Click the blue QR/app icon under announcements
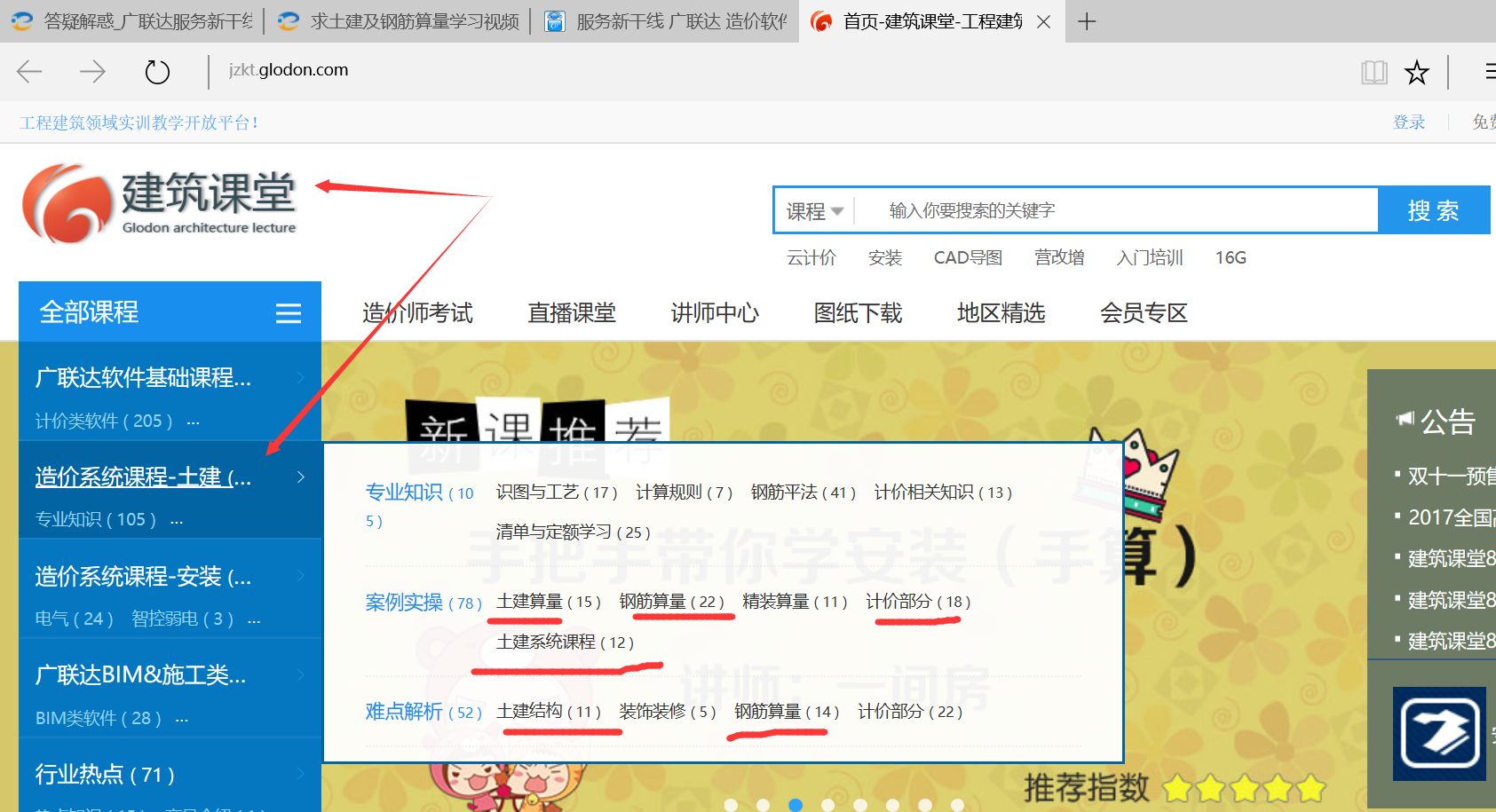The height and width of the screenshot is (812, 1496). 1439,734
